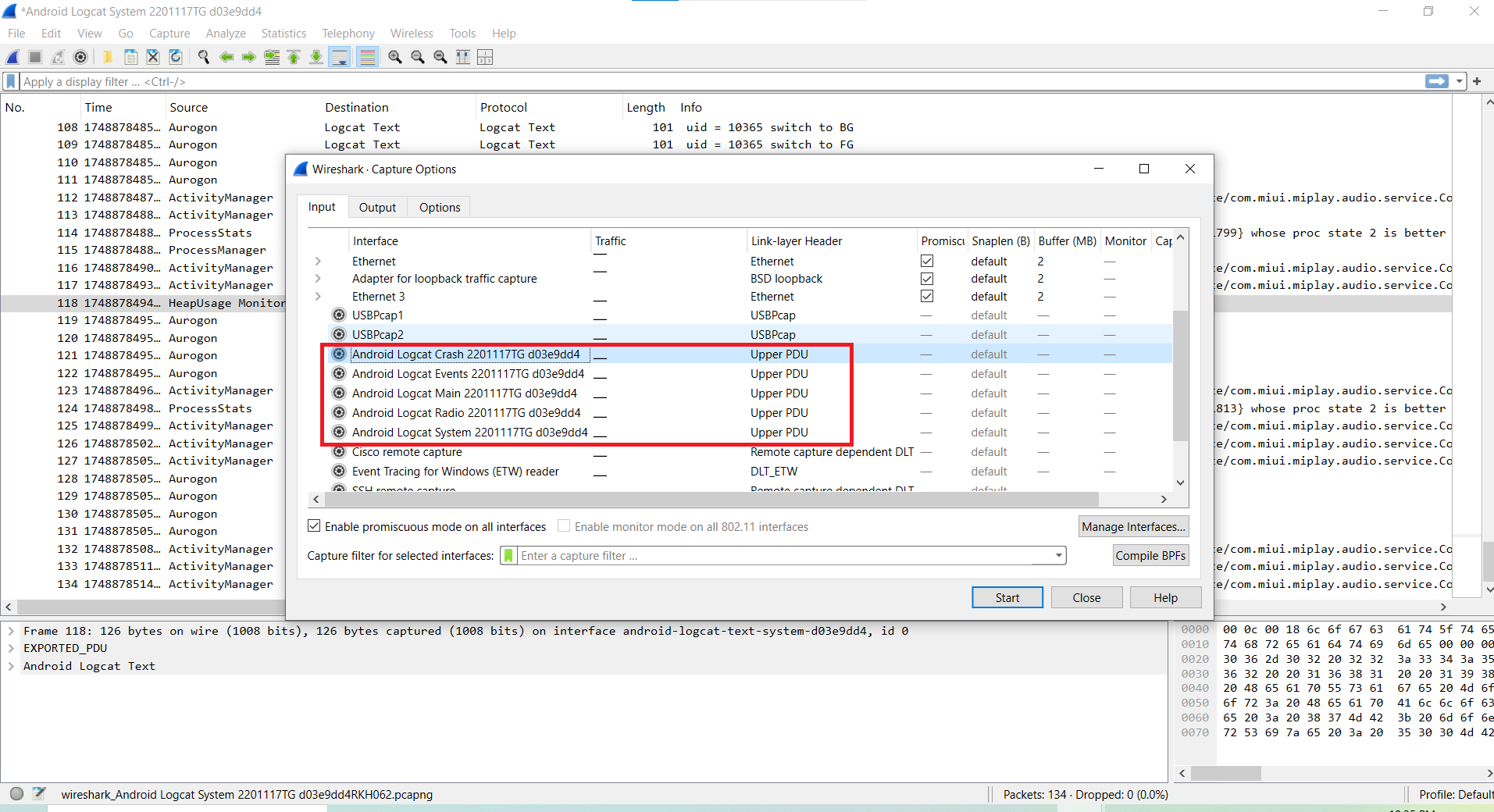Go back in packet history arrow
This screenshot has height=812, width=1494.
tap(226, 57)
